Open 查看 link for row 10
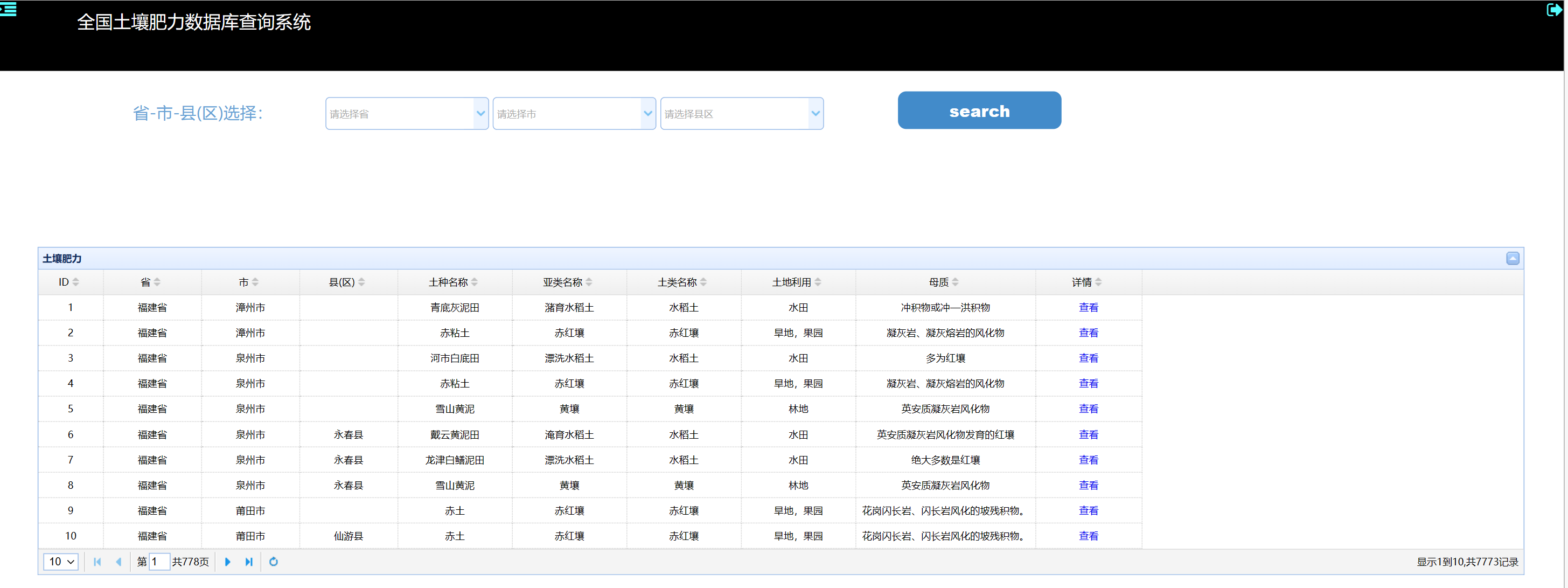This screenshot has width=1568, height=588. click(1089, 536)
